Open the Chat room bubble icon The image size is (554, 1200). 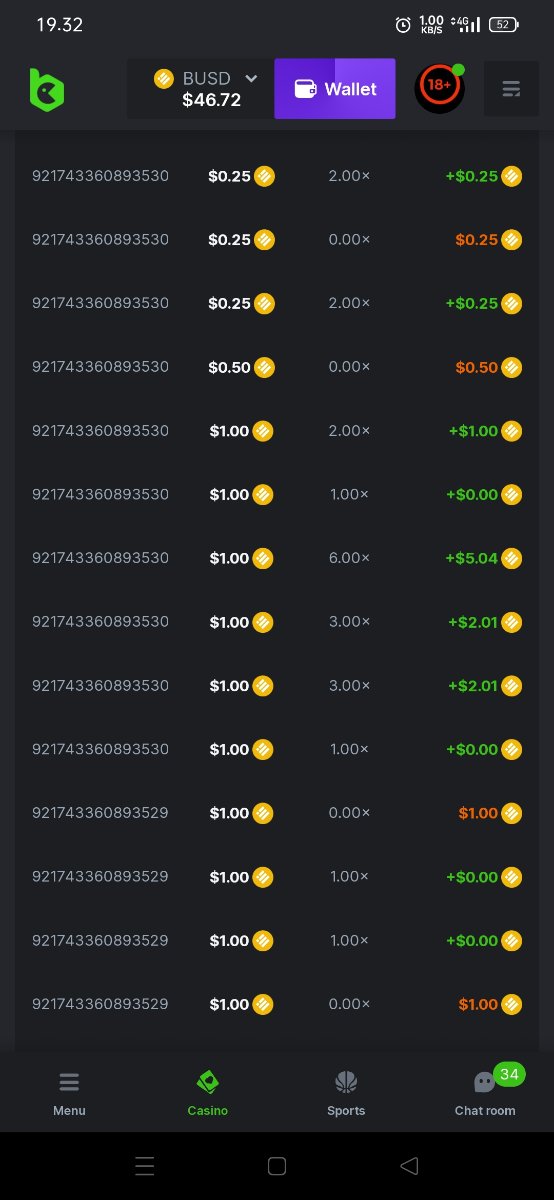point(484,1082)
